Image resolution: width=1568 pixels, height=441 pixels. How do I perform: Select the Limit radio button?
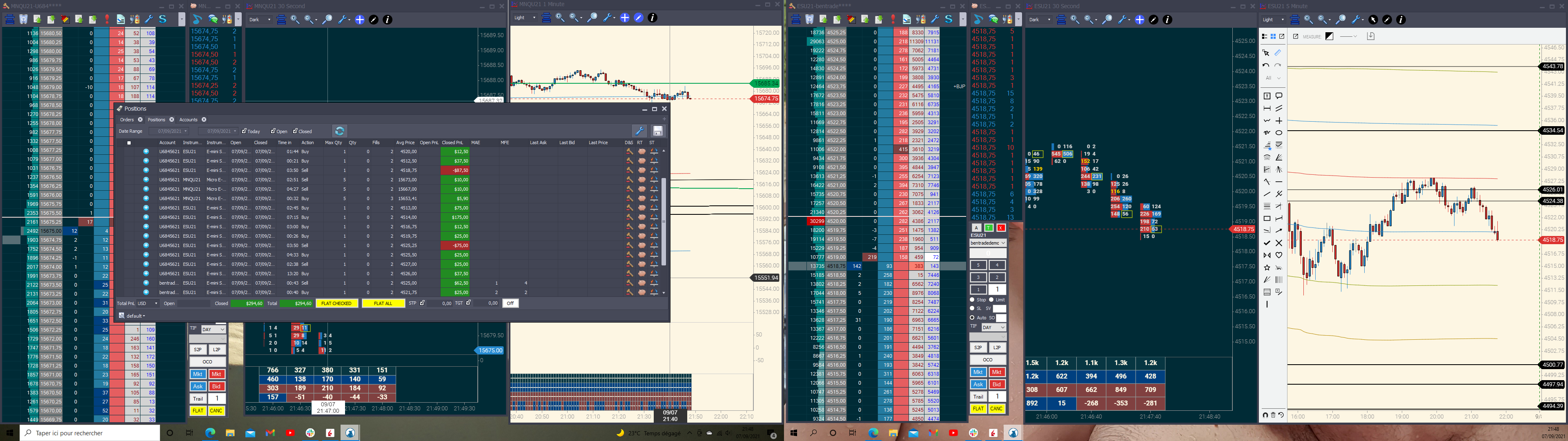(991, 300)
